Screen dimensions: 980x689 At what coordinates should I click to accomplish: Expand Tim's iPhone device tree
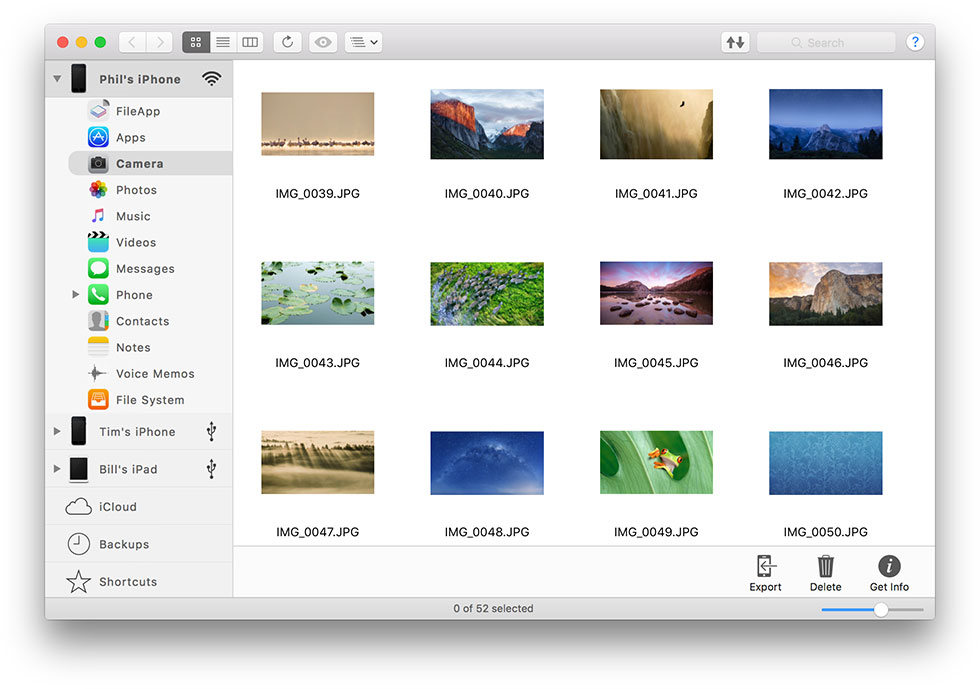[x=57, y=432]
